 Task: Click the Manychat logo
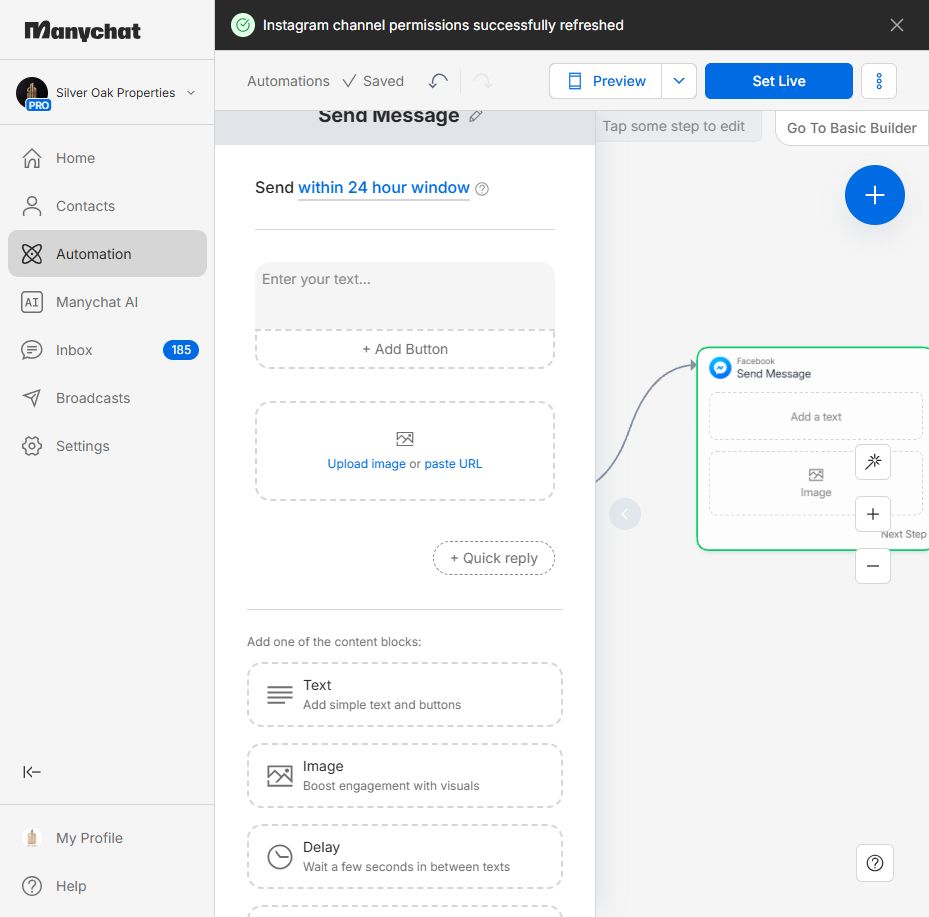pos(82,31)
